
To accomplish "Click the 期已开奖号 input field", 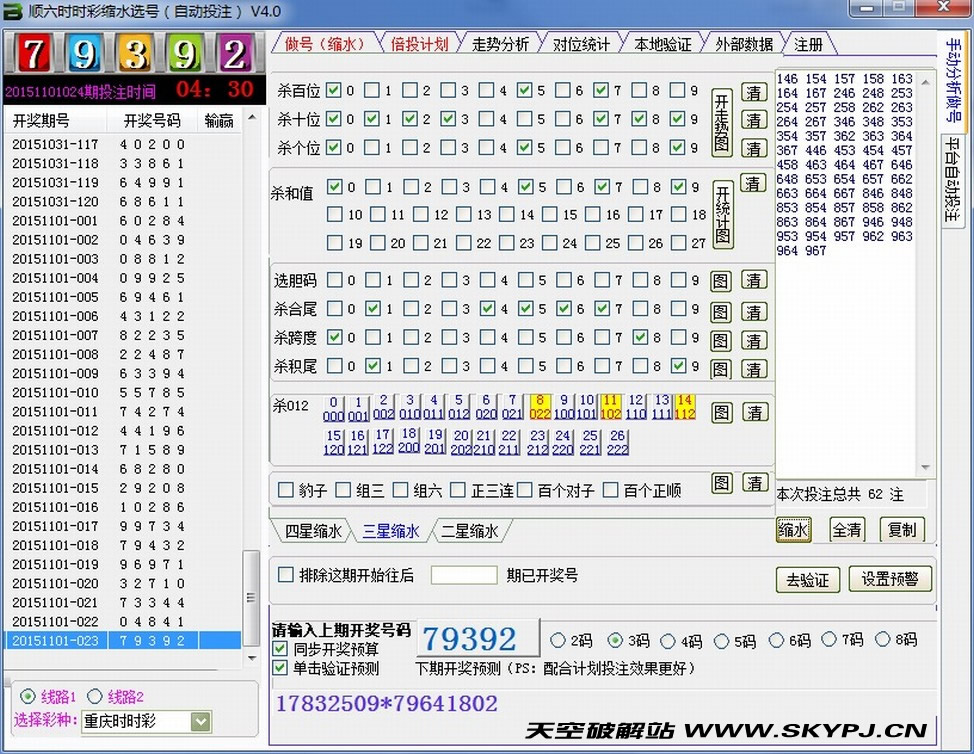I will 463,575.
